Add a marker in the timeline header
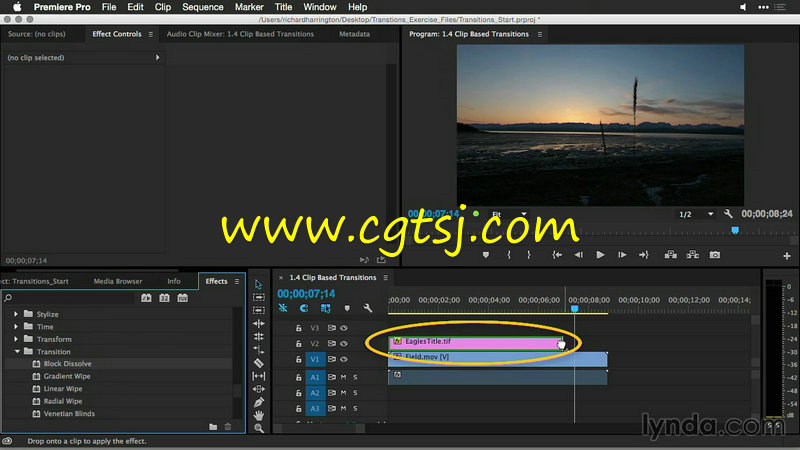The width and height of the screenshot is (800, 450). pos(347,308)
